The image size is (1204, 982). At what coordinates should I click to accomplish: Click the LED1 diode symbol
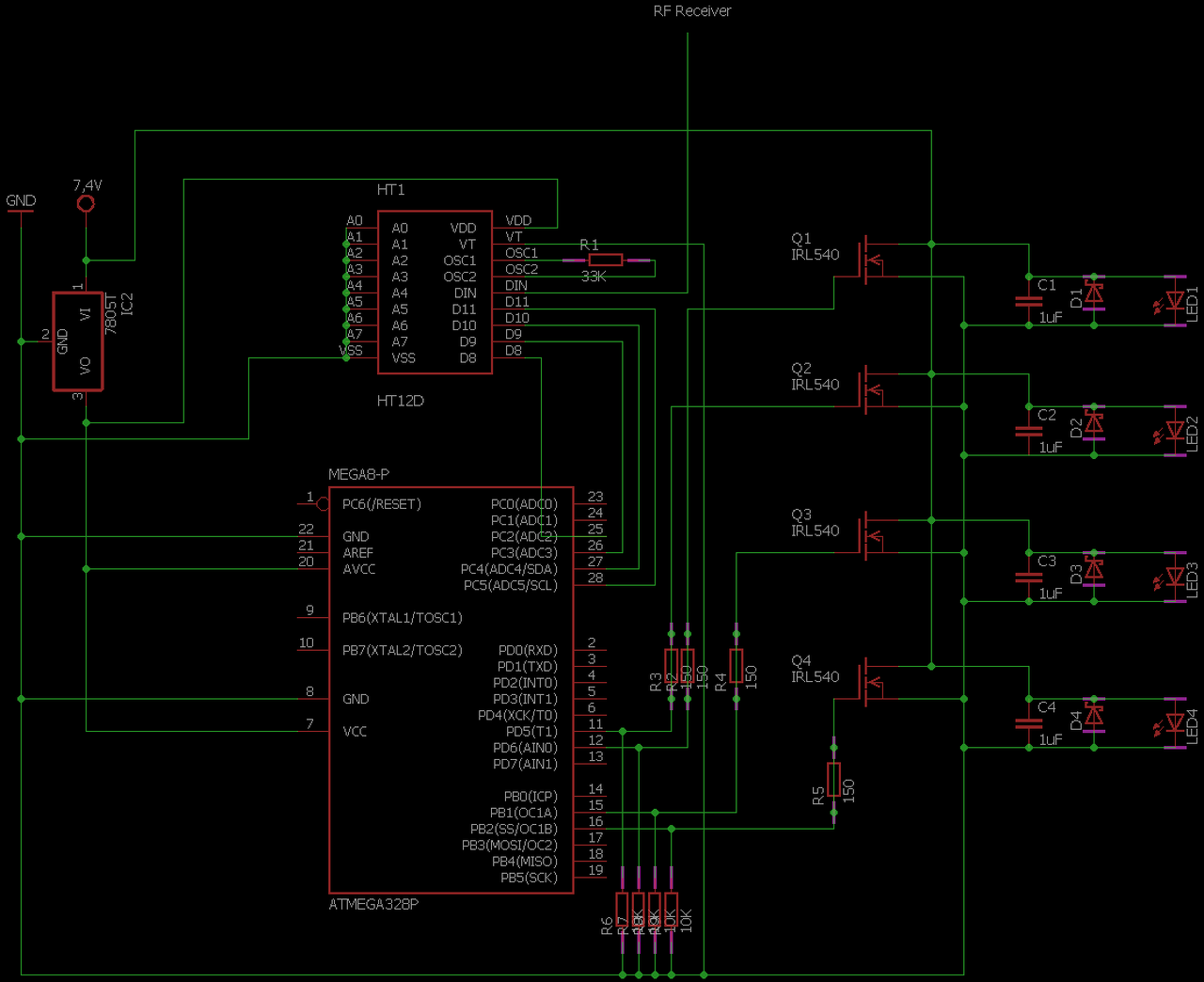pos(1175,301)
